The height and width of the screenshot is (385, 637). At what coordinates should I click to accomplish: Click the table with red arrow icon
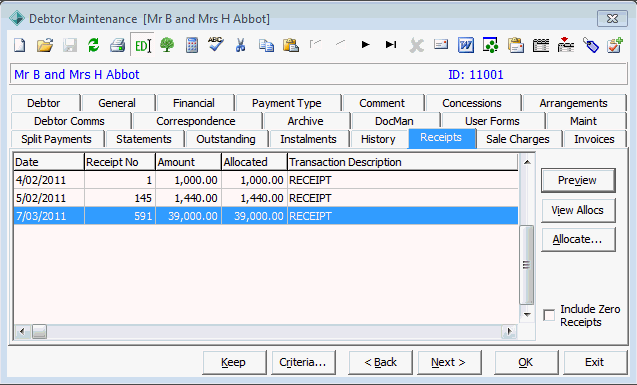click(x=566, y=45)
